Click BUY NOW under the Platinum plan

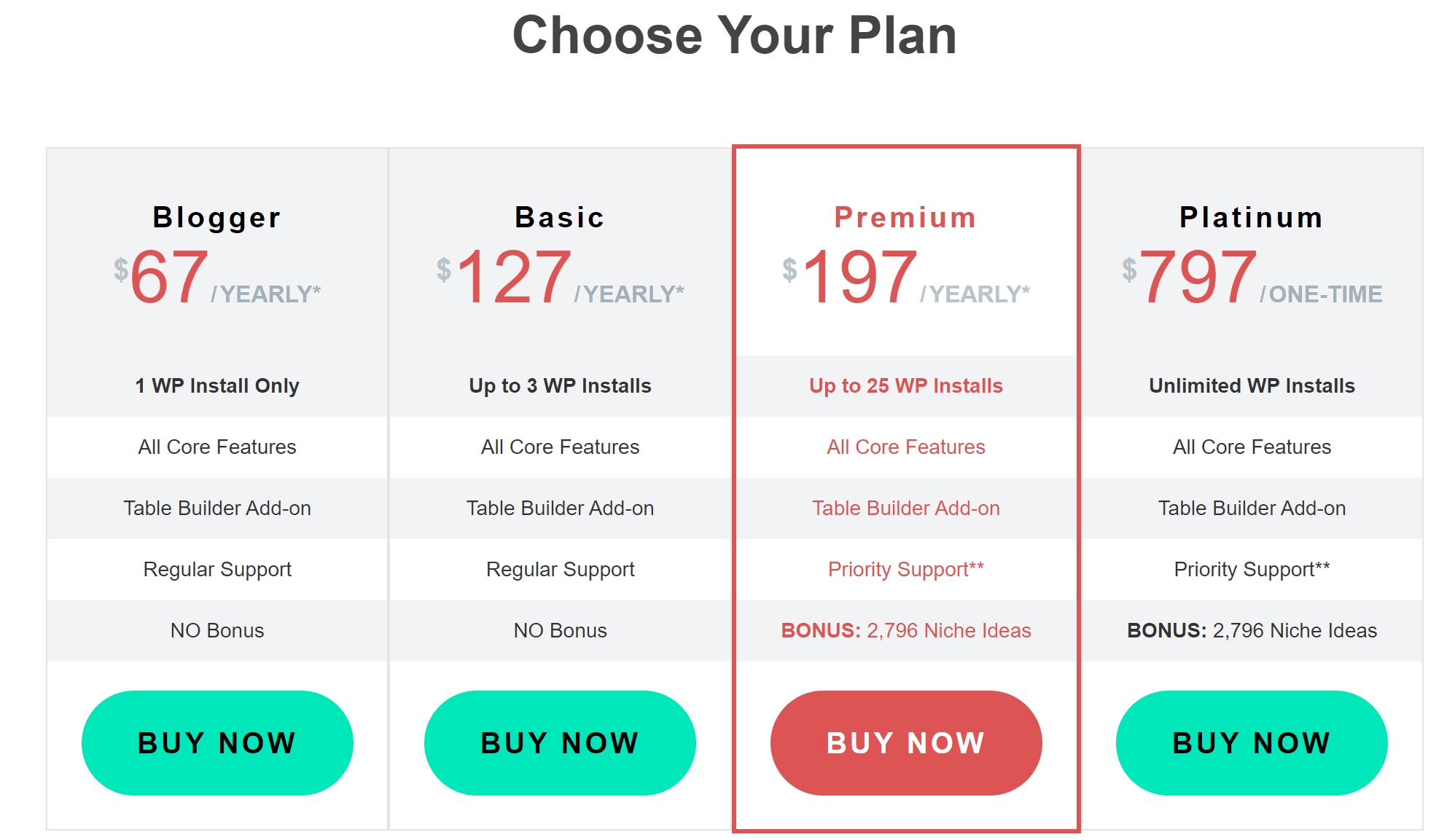pos(1251,742)
